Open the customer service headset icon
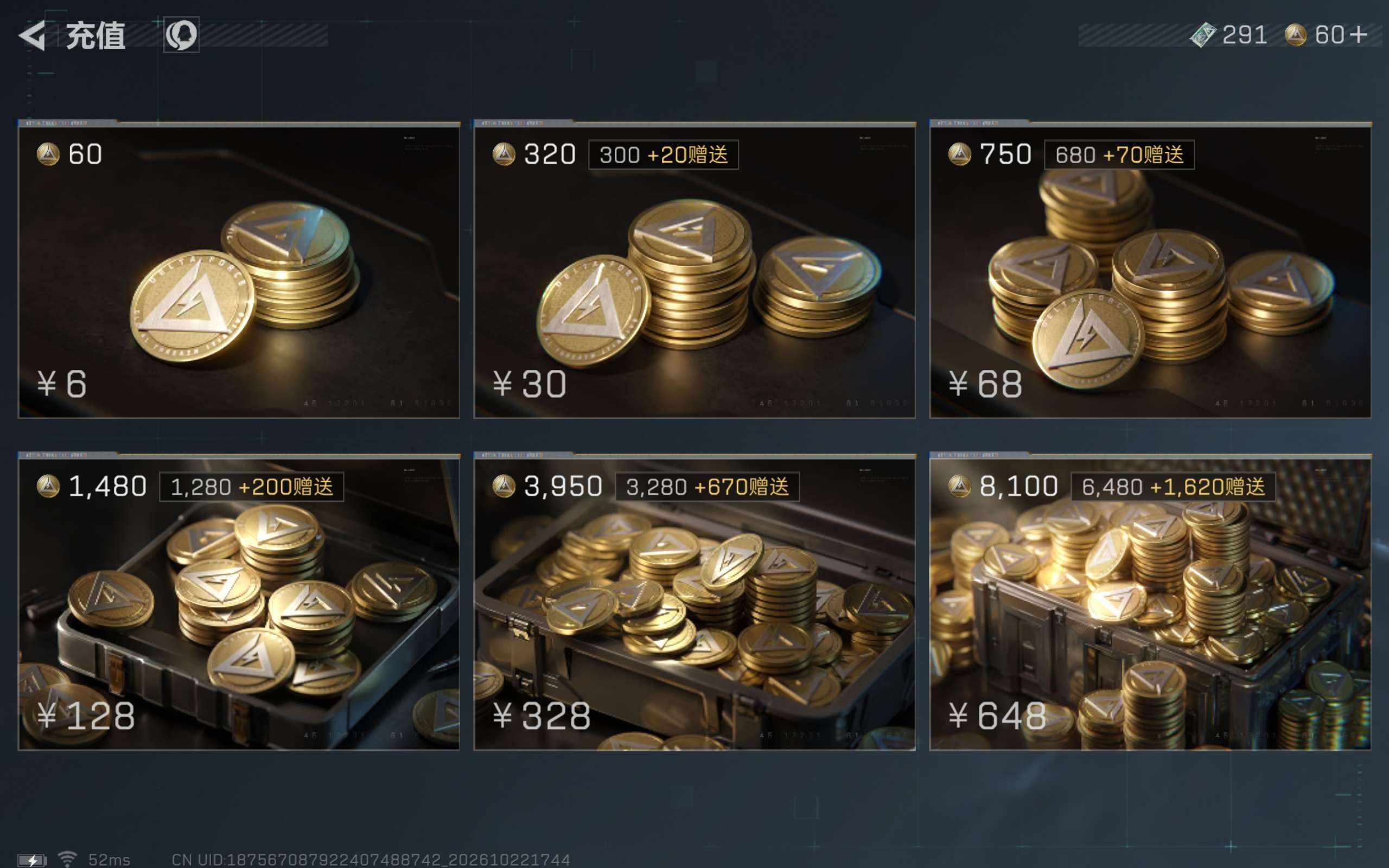1389x868 pixels. (x=181, y=35)
